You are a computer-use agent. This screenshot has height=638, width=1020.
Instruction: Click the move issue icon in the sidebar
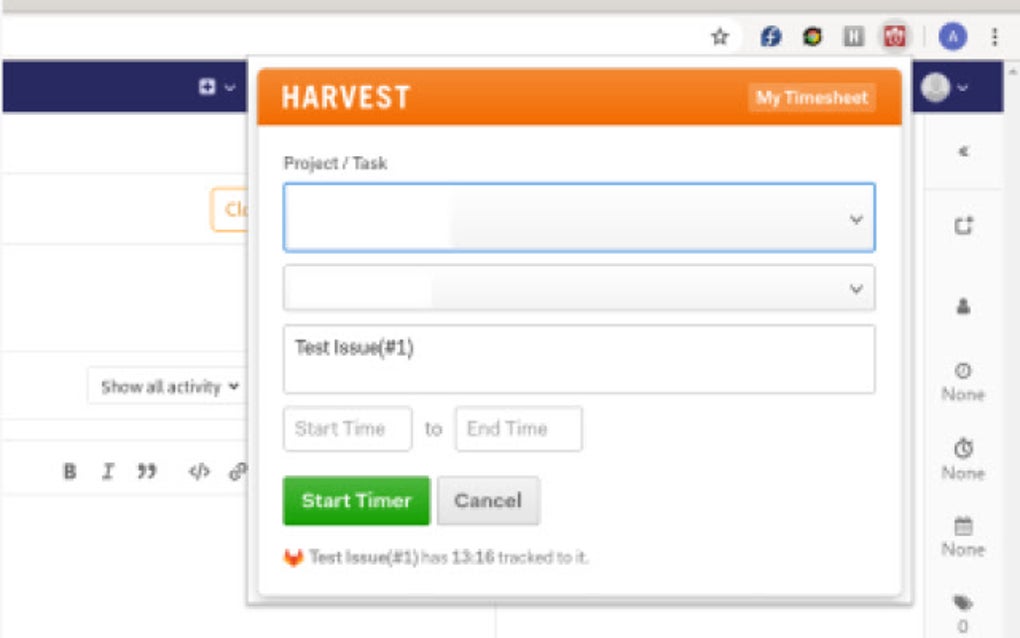[x=963, y=226]
